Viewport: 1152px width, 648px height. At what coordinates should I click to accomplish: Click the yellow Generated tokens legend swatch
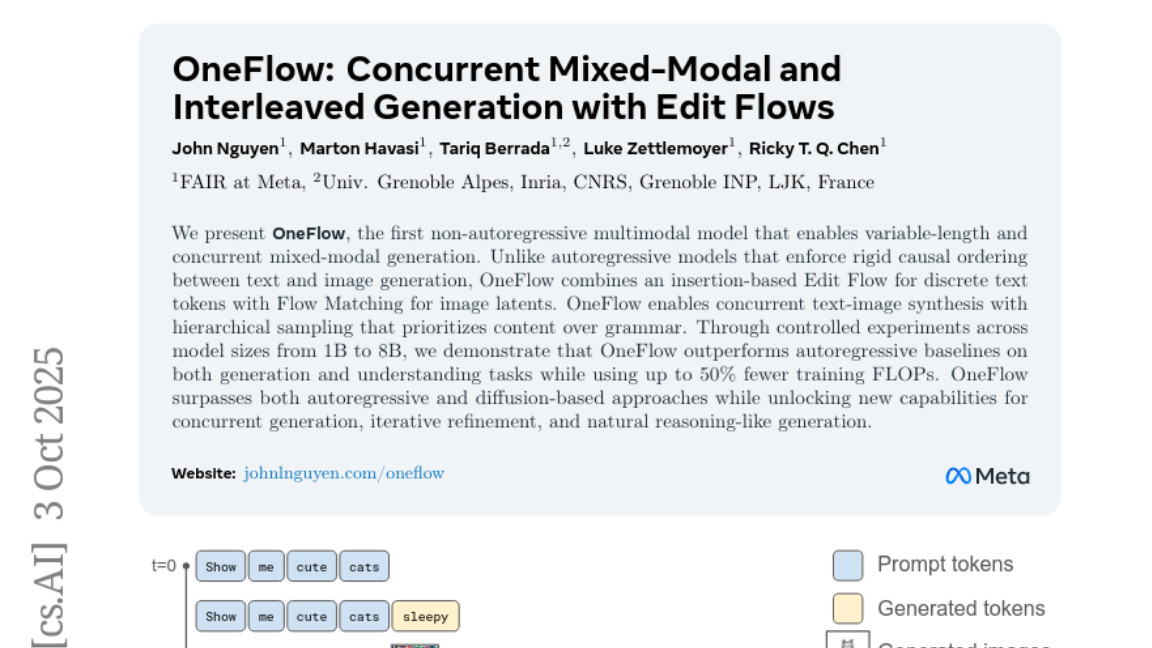click(848, 608)
